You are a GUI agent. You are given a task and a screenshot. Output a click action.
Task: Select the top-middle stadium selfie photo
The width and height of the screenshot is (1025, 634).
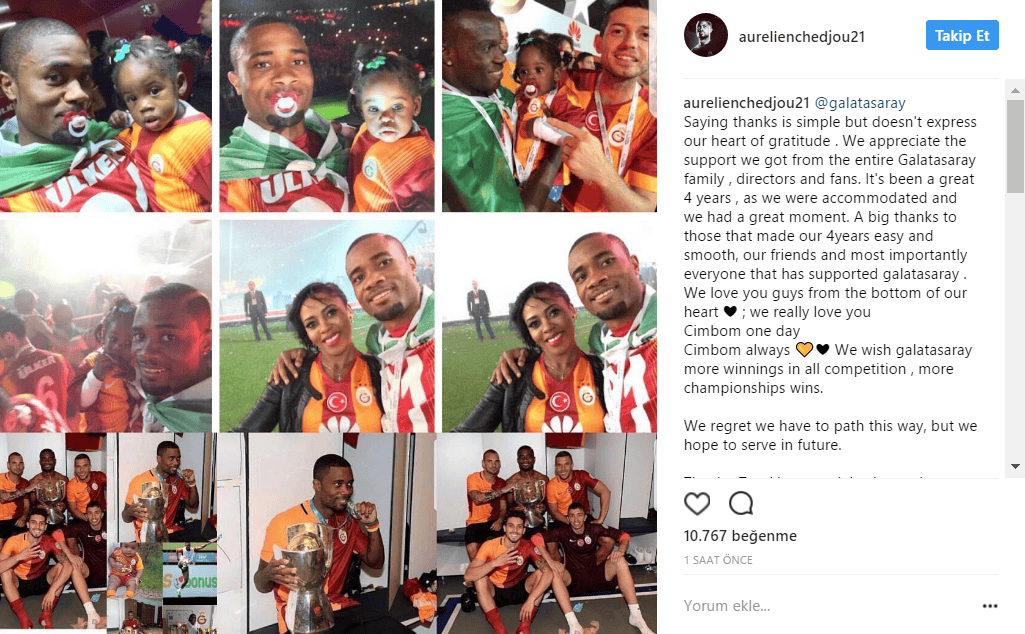point(327,106)
